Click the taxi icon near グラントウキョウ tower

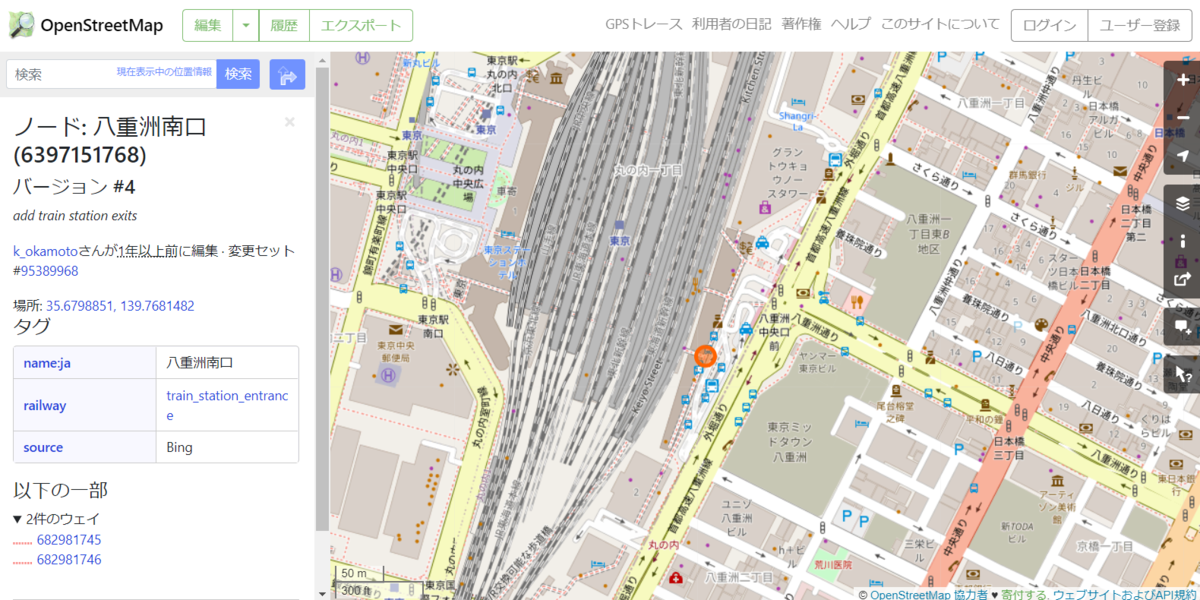coord(762,241)
